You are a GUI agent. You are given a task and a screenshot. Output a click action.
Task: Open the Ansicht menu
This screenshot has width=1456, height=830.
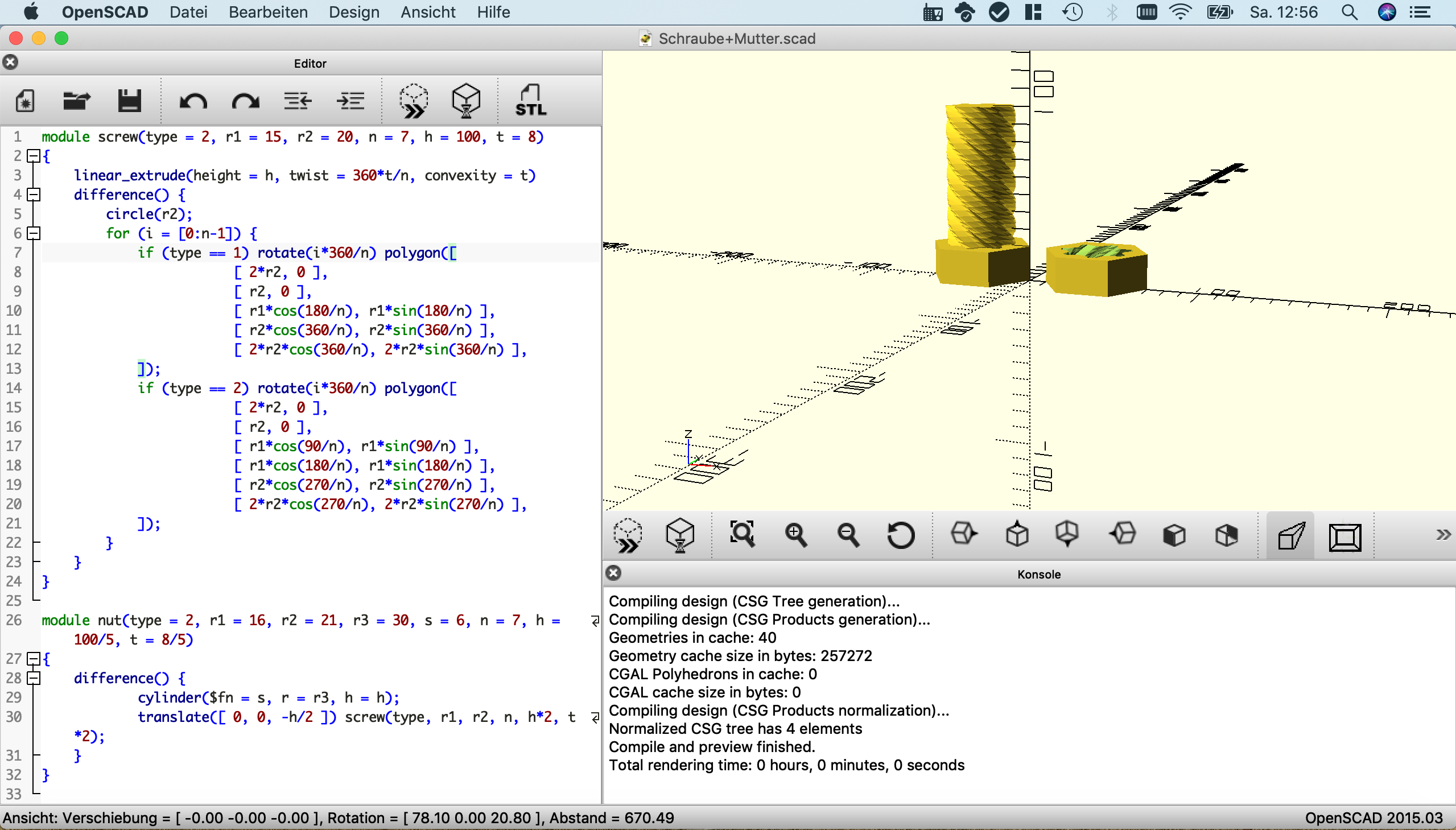pyautogui.click(x=428, y=12)
